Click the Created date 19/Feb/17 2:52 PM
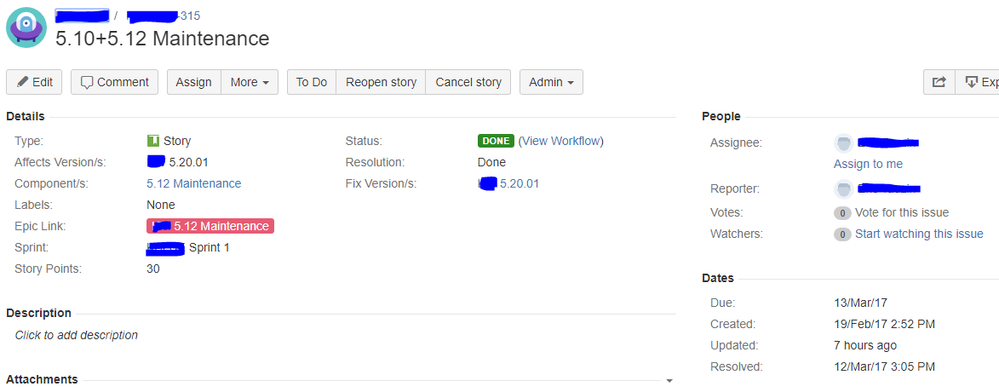This screenshot has width=999, height=388. [x=884, y=324]
